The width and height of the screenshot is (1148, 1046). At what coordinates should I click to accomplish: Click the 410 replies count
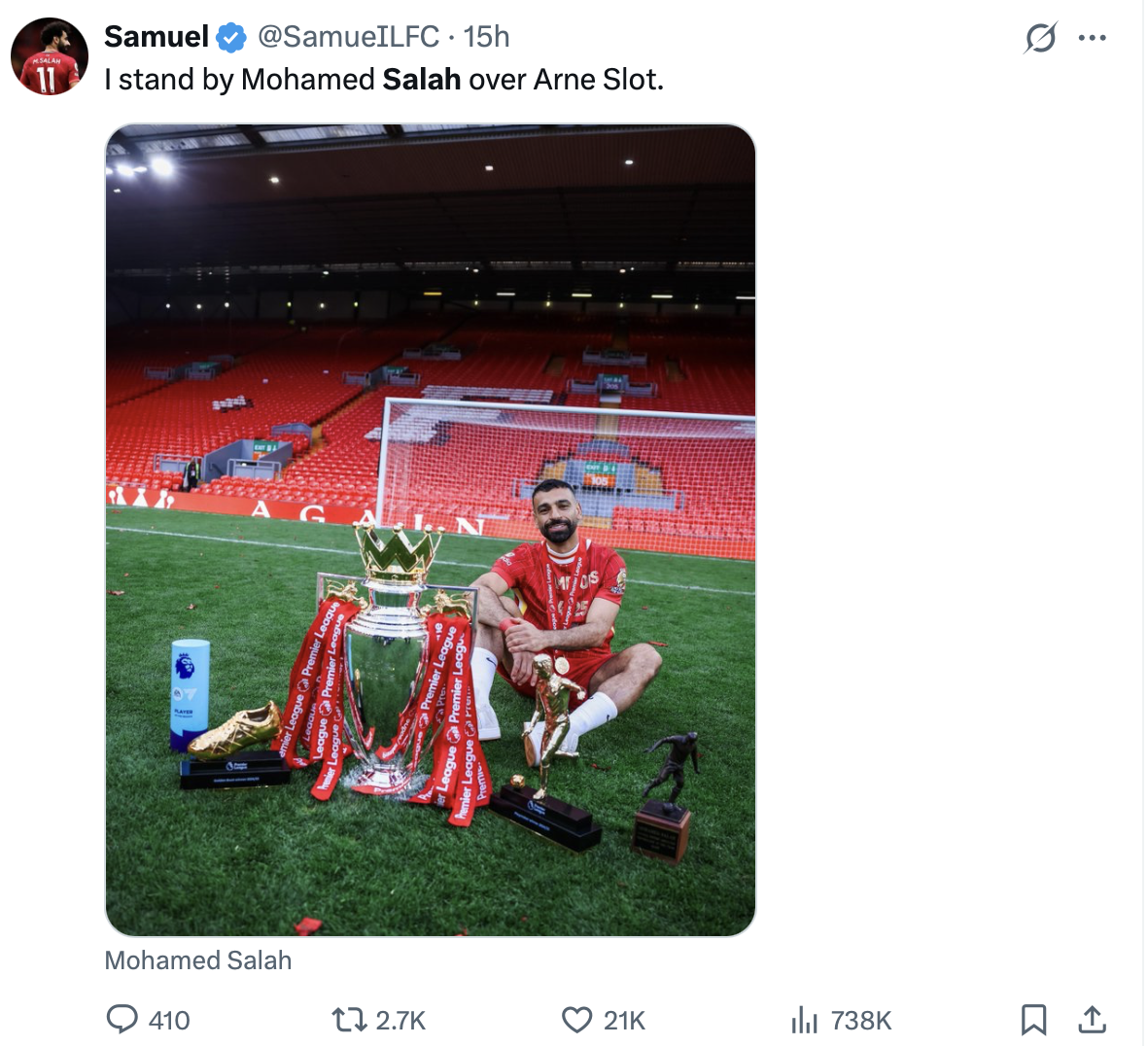(x=169, y=1021)
